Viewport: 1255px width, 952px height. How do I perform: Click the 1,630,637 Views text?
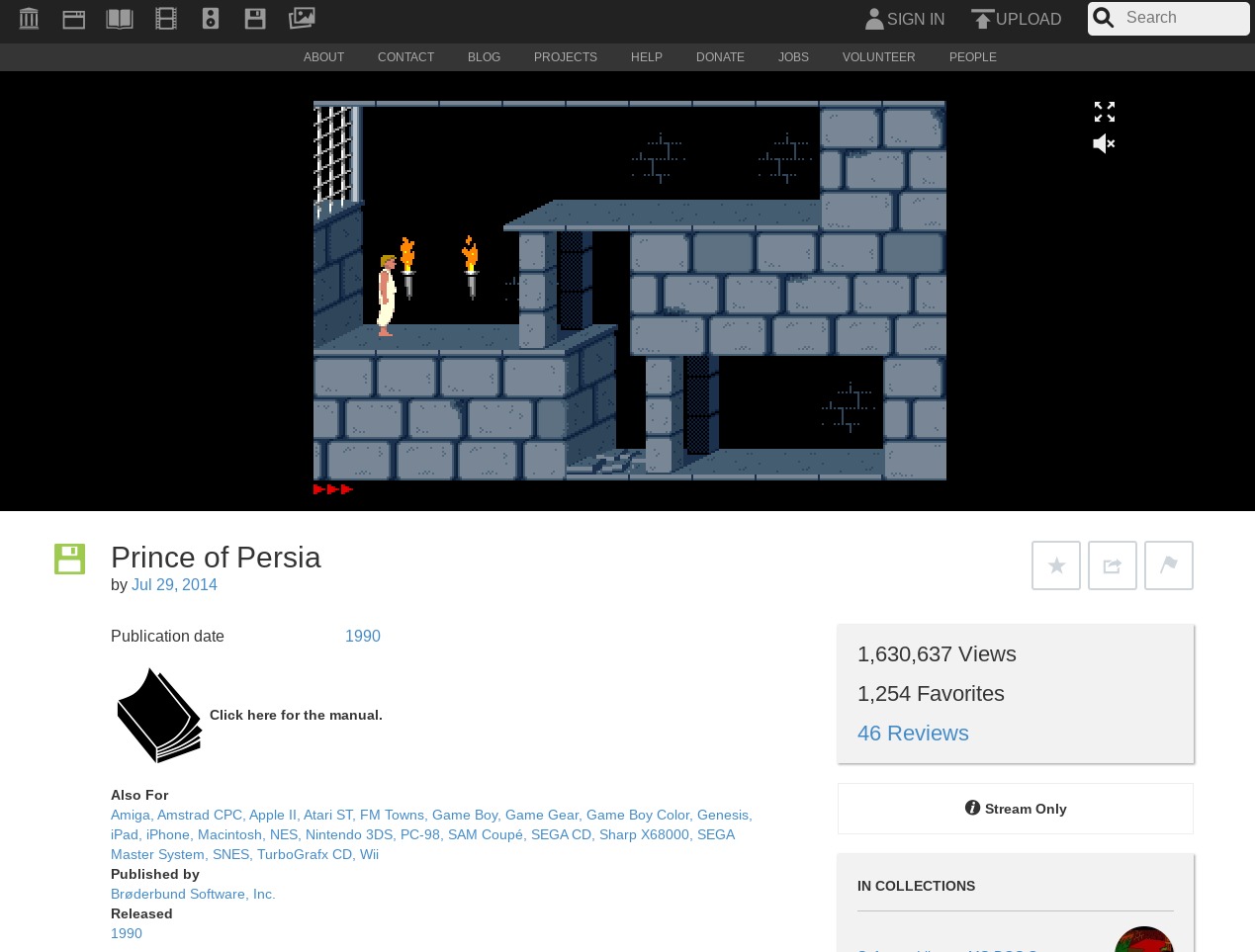[937, 653]
